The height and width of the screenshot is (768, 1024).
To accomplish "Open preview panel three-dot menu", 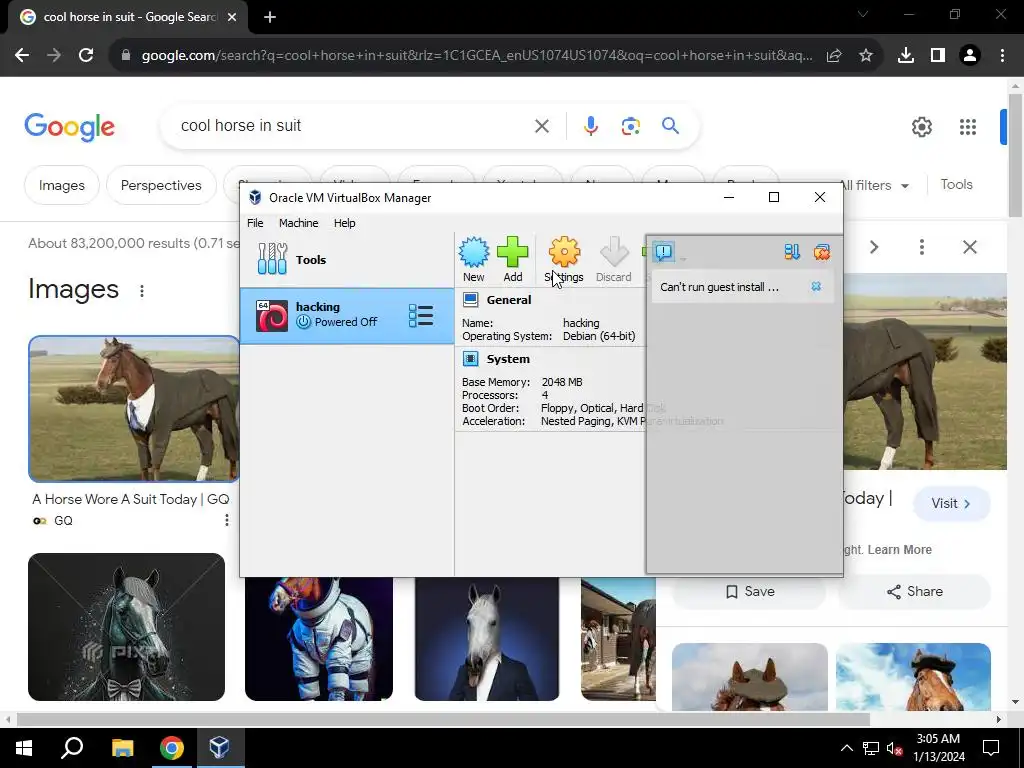I will click(921, 247).
